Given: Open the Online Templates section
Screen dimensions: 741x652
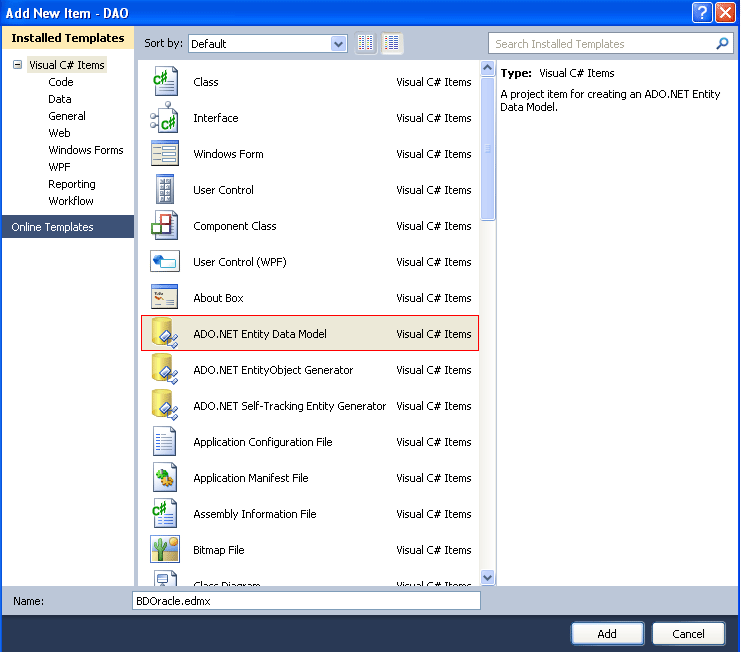Looking at the screenshot, I should click(x=68, y=227).
